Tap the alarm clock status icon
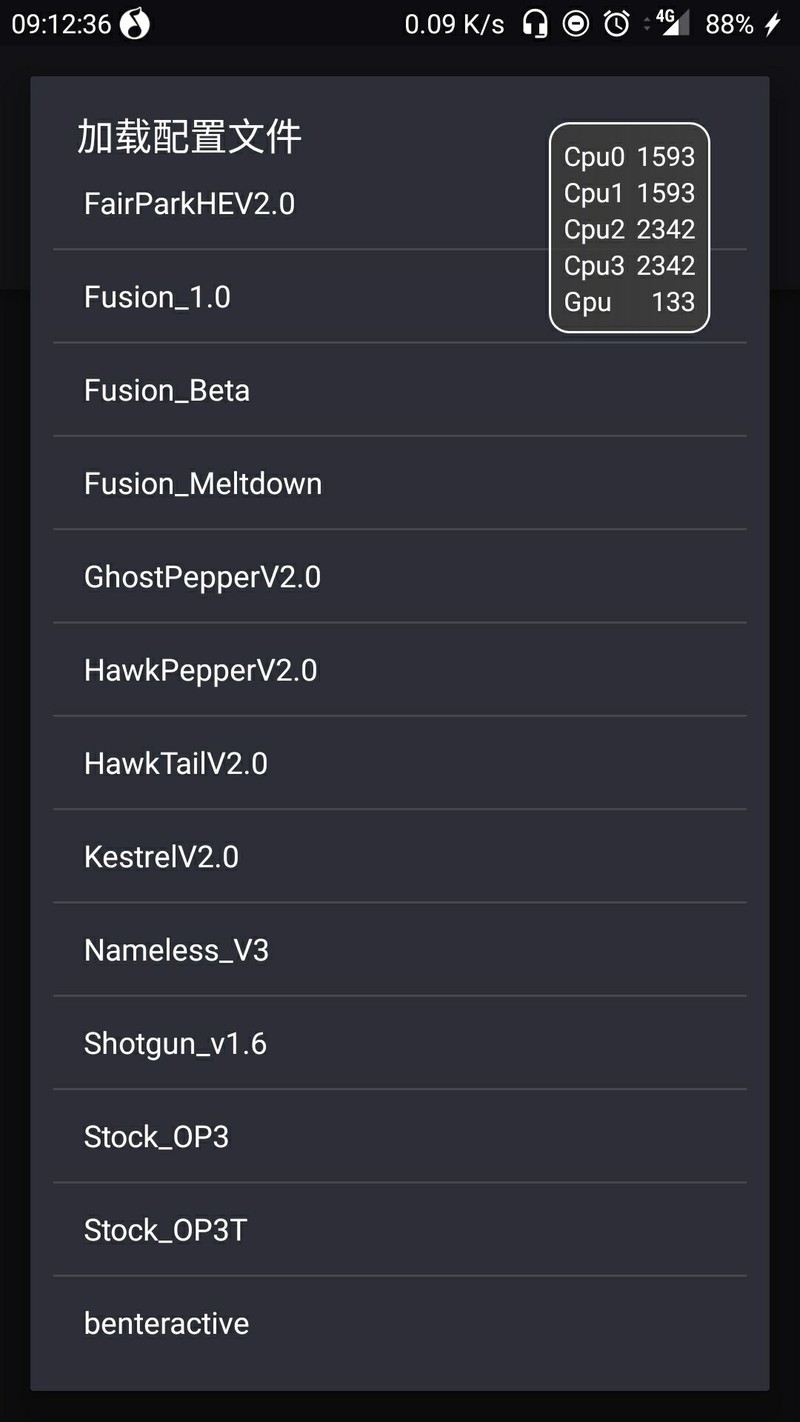Screen dimensions: 800x1422 click(617, 24)
